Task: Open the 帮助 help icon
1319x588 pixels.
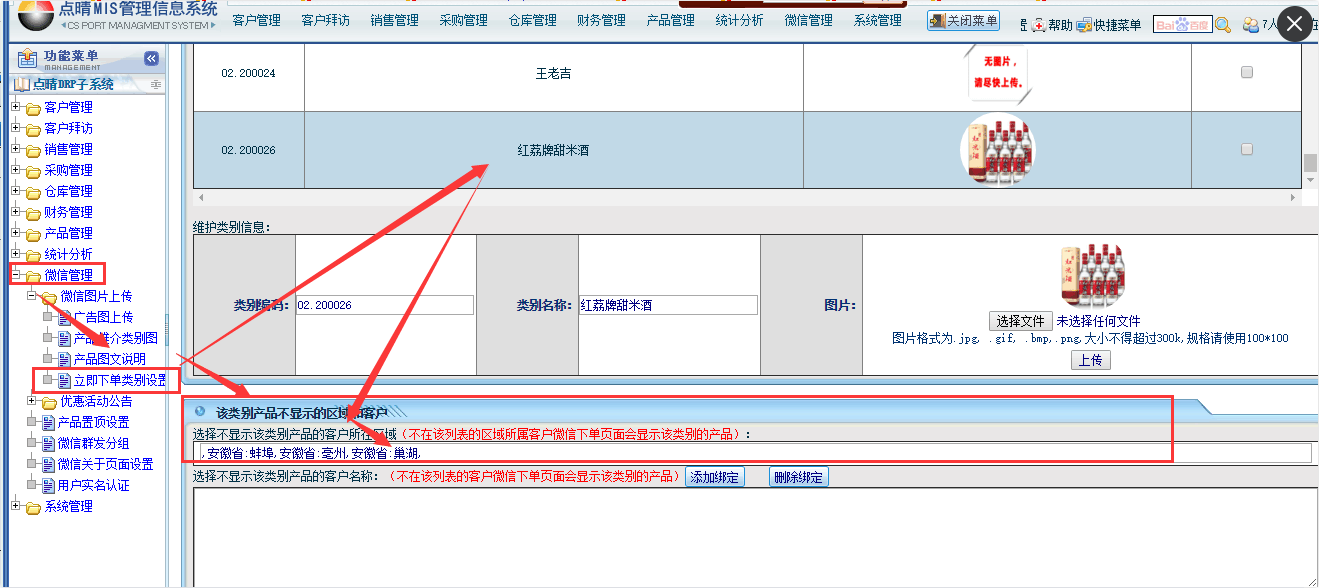Action: click(1039, 25)
